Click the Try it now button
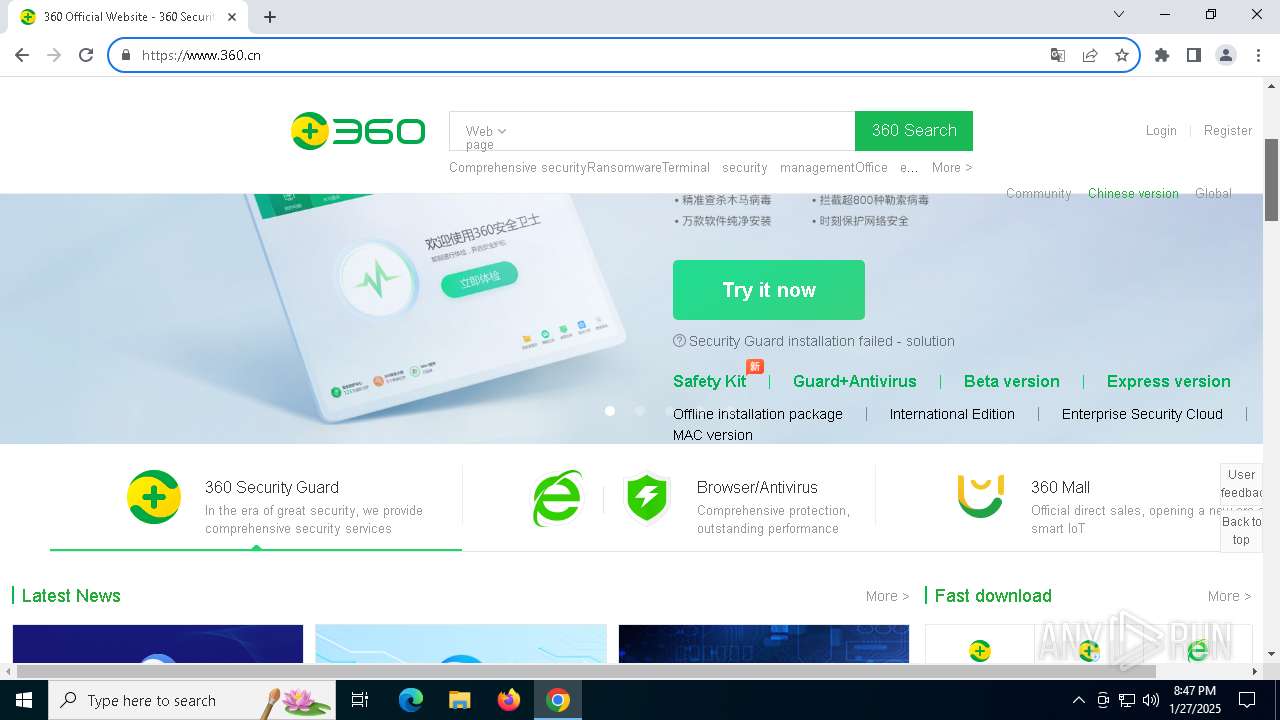This screenshot has height=720, width=1280. [769, 290]
